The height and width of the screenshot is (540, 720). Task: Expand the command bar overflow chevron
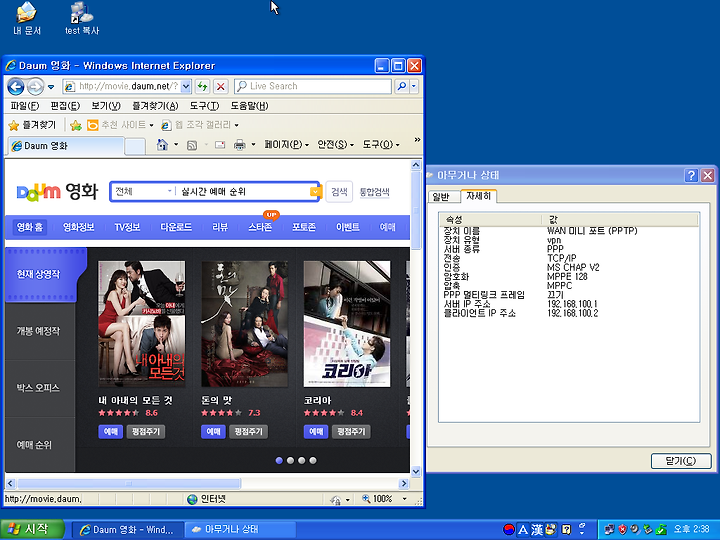417,140
